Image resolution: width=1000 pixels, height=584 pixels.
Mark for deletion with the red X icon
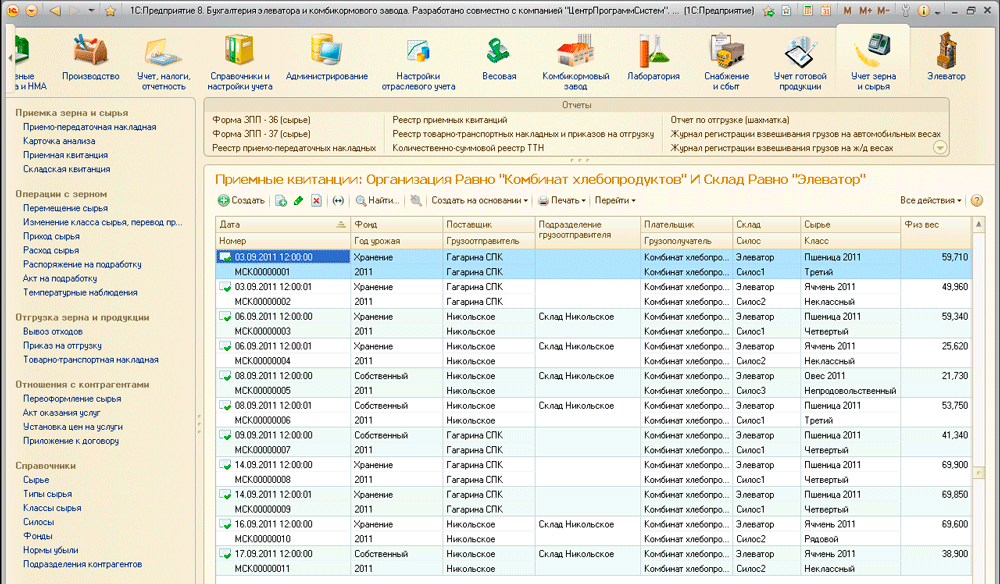point(316,201)
